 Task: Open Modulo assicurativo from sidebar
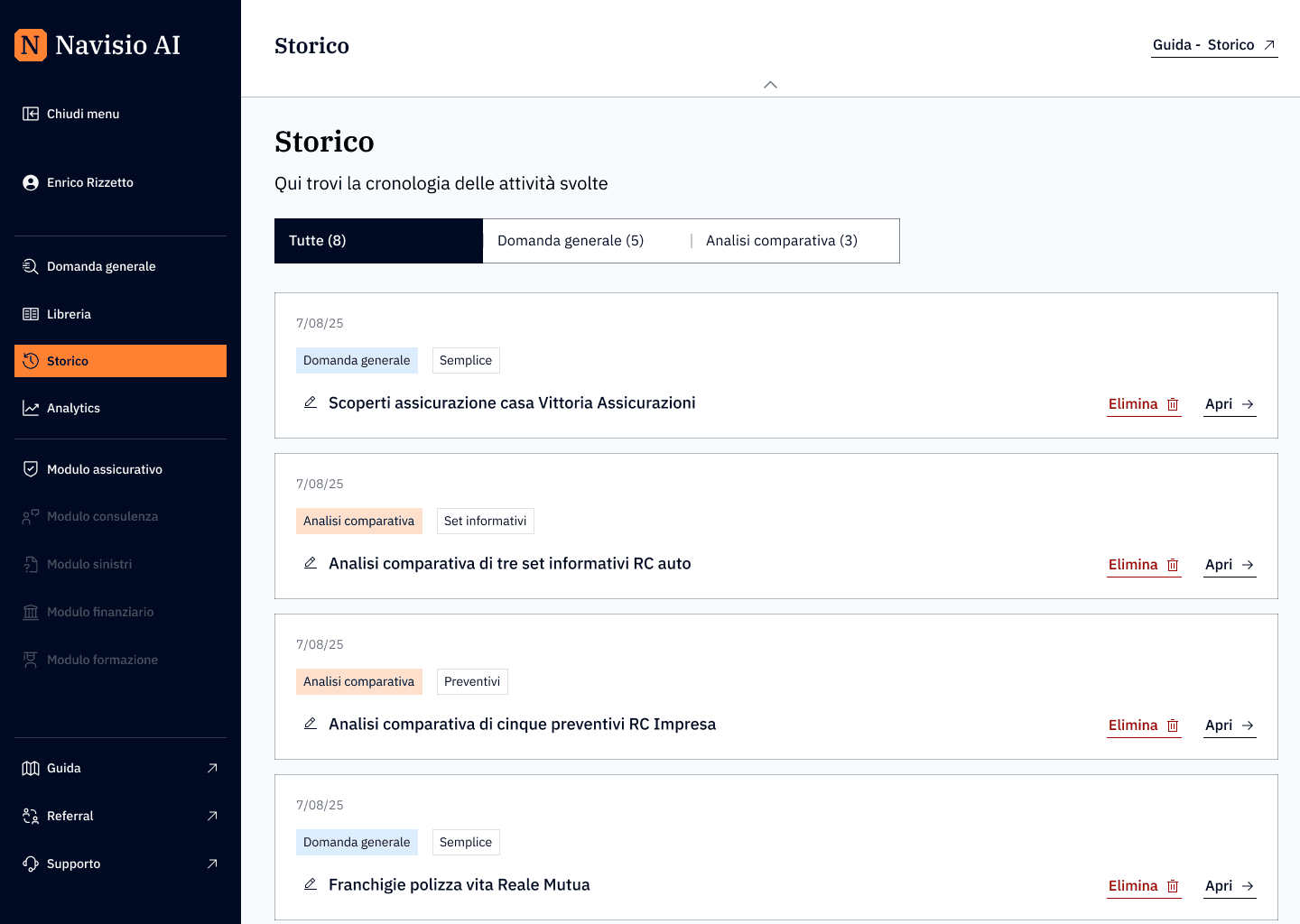coord(104,469)
